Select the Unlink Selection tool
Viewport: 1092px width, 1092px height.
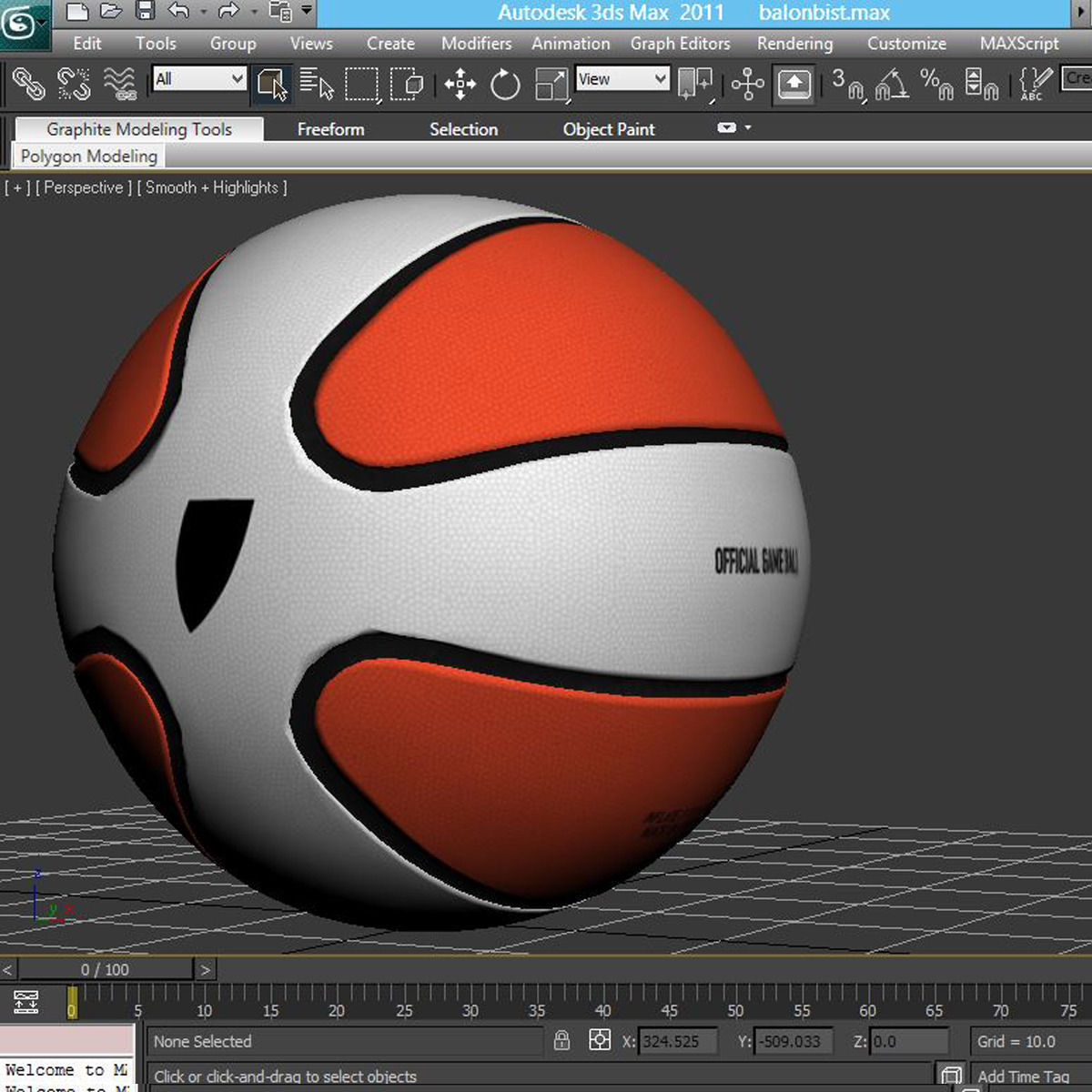(x=74, y=85)
